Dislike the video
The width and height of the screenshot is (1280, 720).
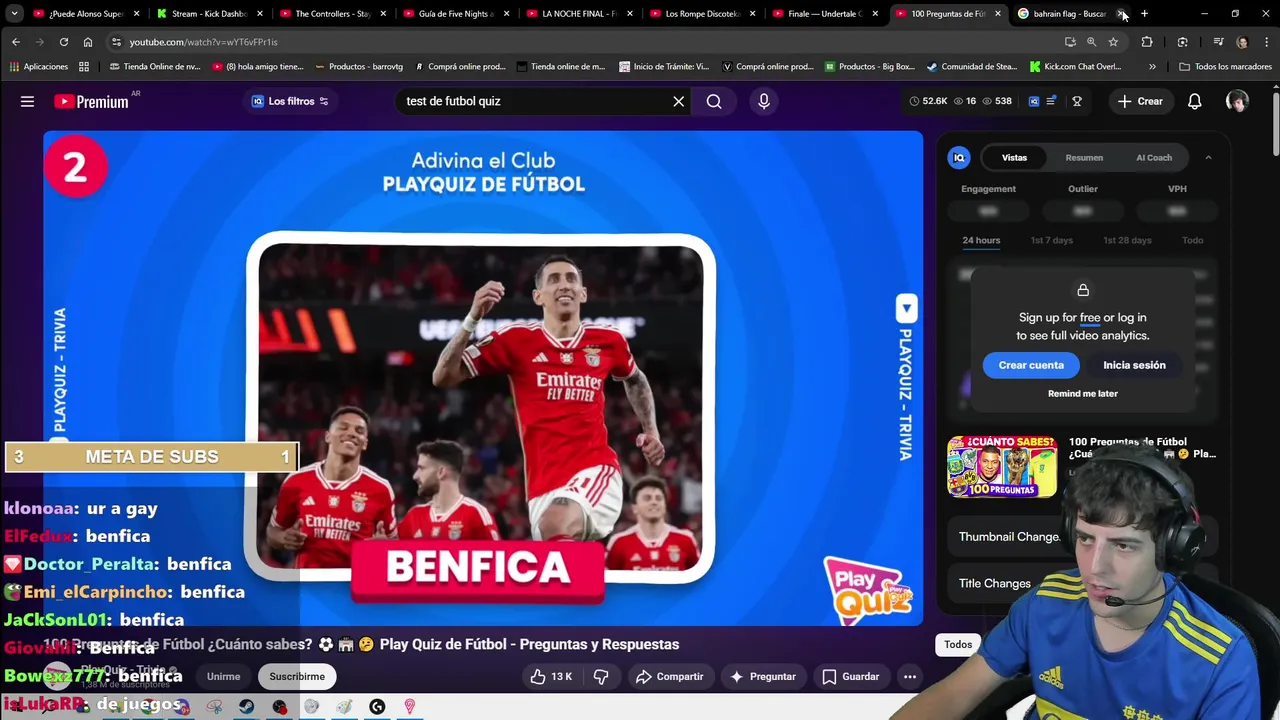pyautogui.click(x=601, y=677)
